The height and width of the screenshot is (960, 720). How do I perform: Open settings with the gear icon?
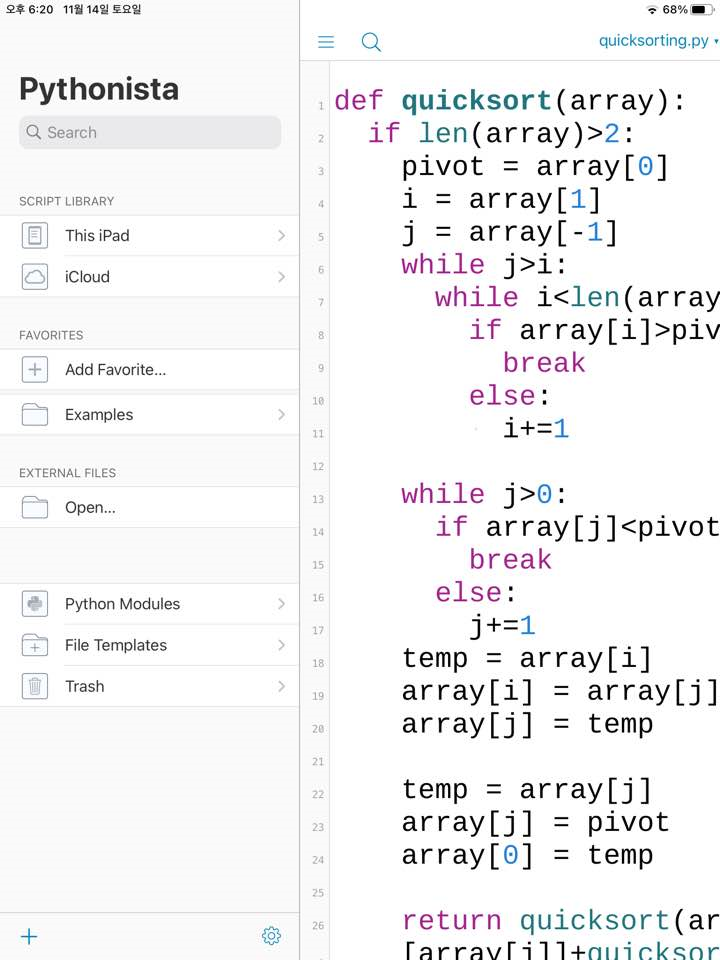pyautogui.click(x=271, y=936)
